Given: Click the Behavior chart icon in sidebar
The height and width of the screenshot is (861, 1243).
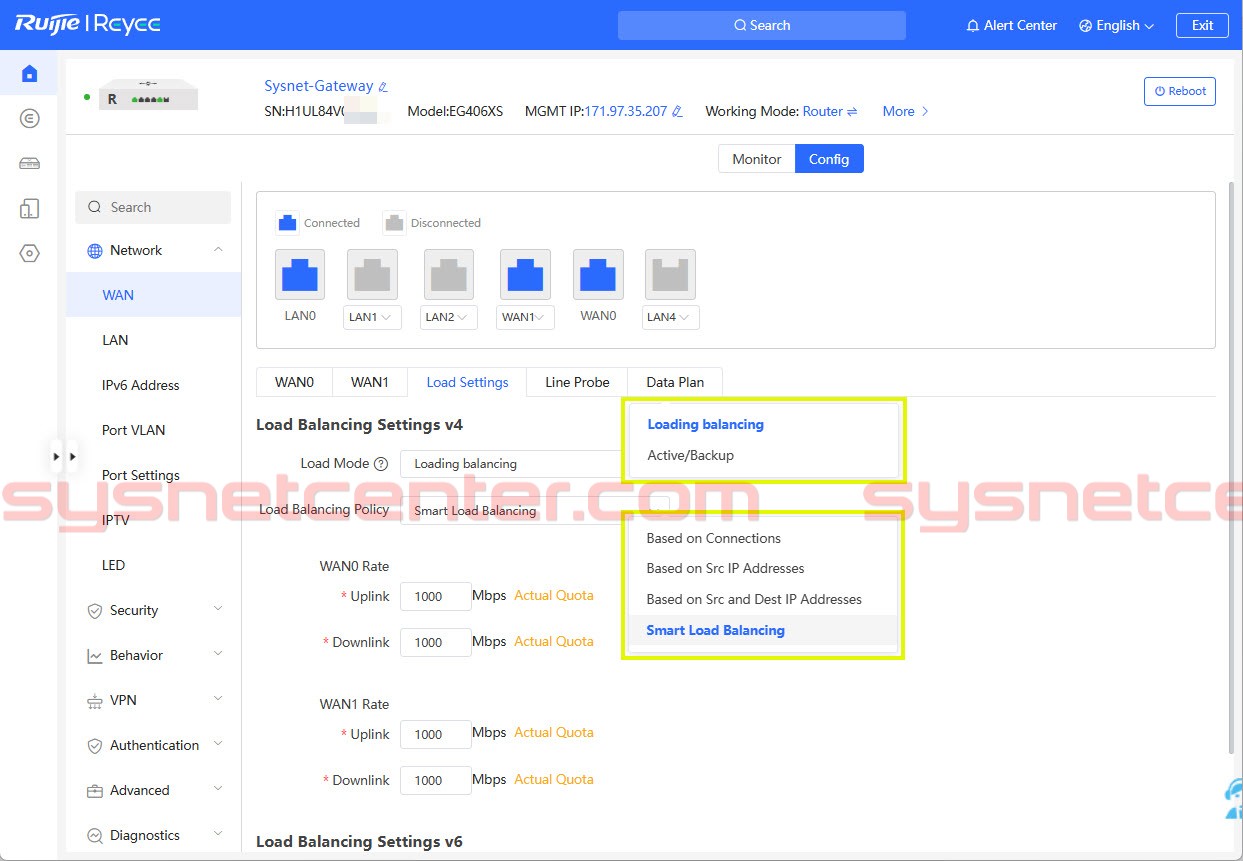Looking at the screenshot, I should pyautogui.click(x=94, y=655).
